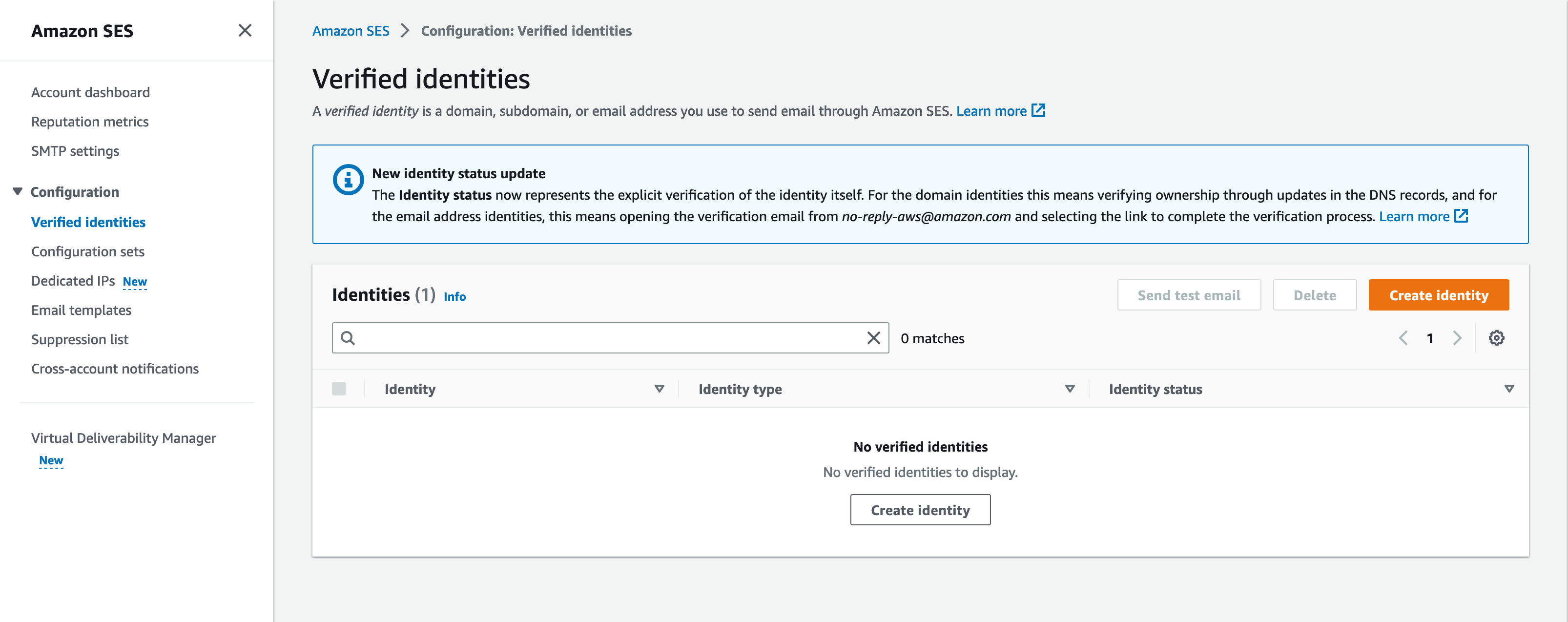Toggle the select-all identities checkbox

point(339,388)
